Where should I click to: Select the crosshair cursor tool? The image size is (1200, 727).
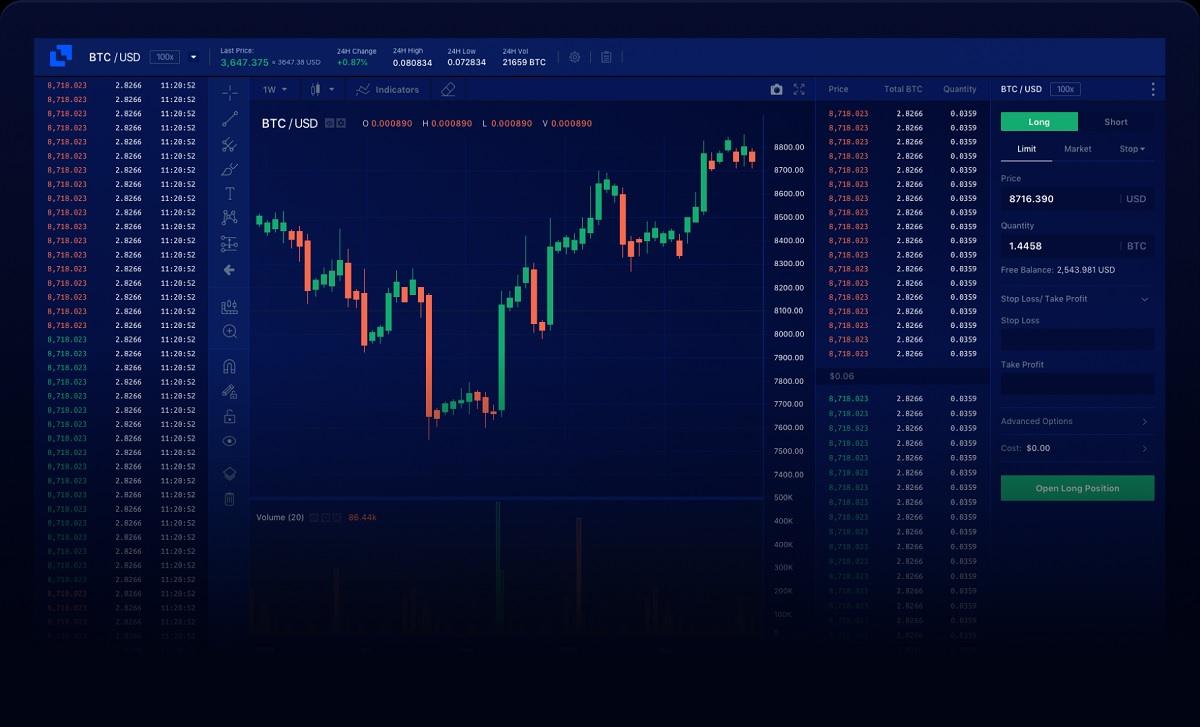pos(230,93)
